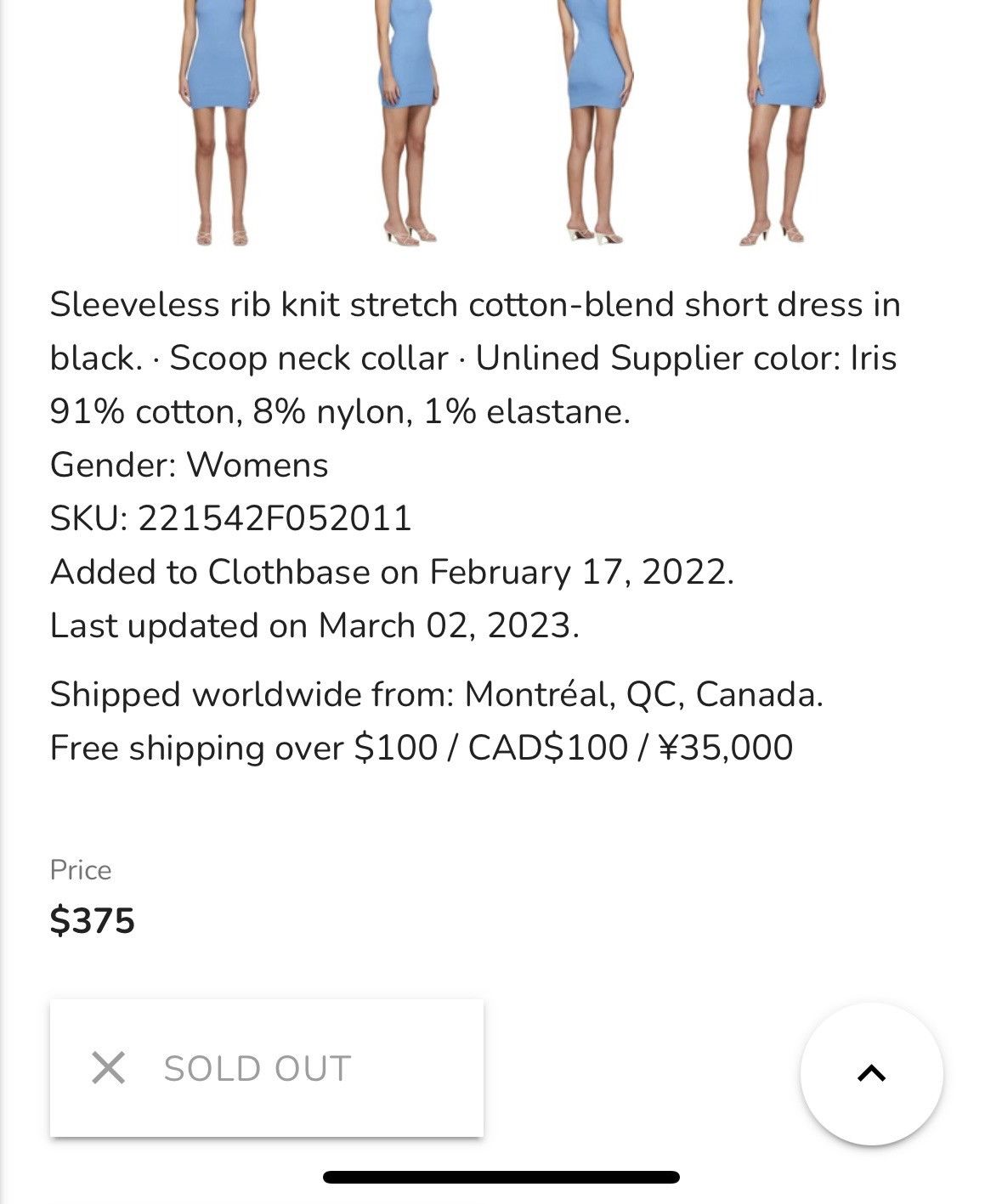Viewport: 1002px width, 1204px height.
Task: Click the Free shipping over $100 line
Action: (422, 748)
